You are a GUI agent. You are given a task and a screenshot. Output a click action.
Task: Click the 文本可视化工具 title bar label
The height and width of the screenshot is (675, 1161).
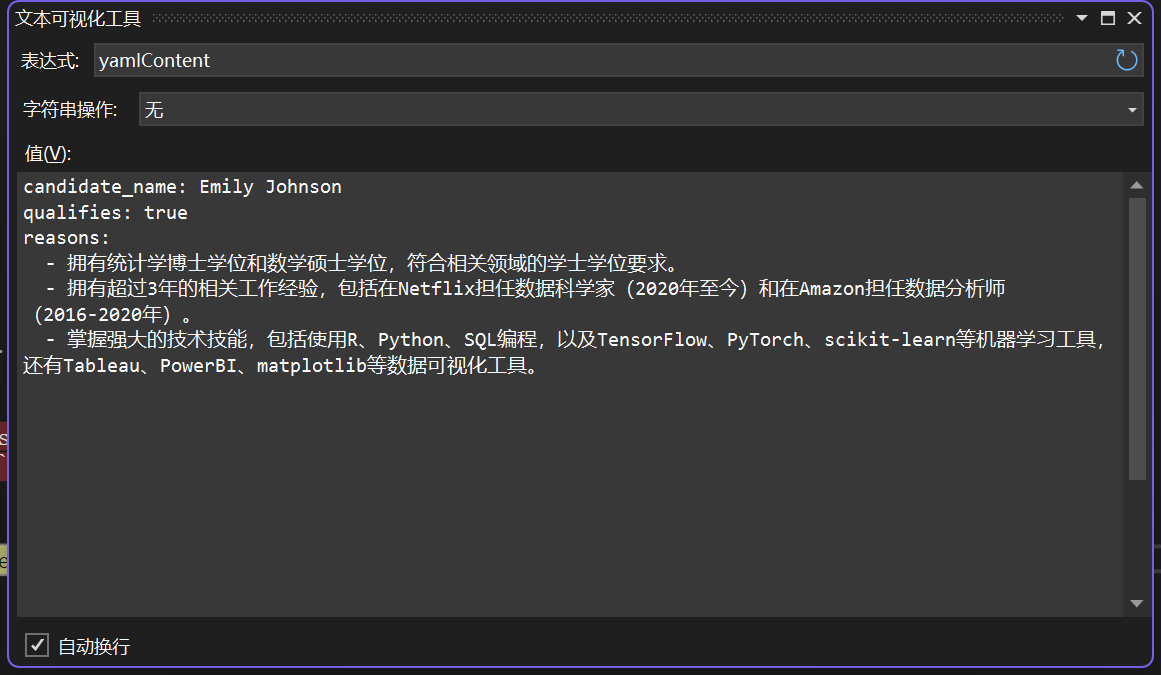[x=77, y=17]
